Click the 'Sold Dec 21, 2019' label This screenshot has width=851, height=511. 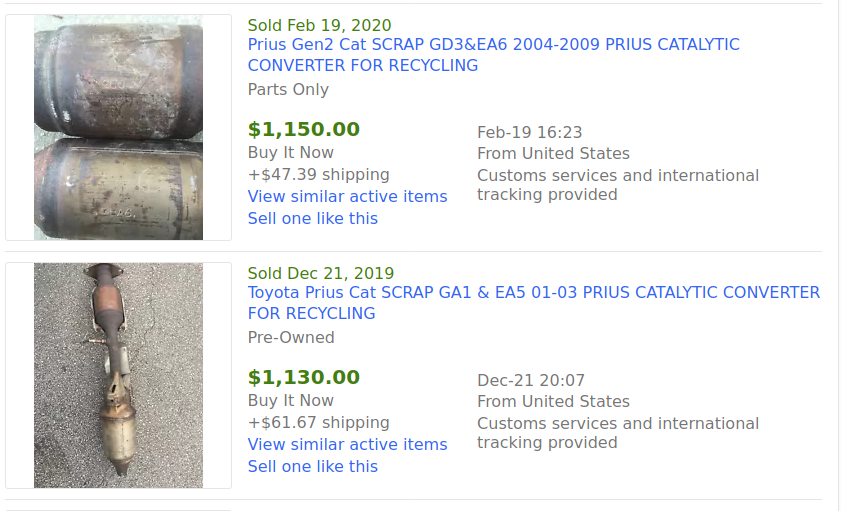(x=320, y=273)
